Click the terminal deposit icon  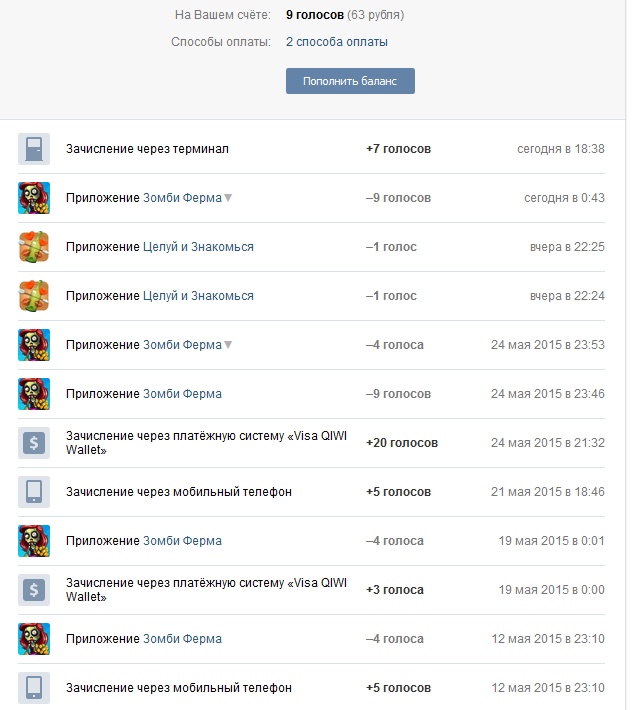tap(34, 149)
